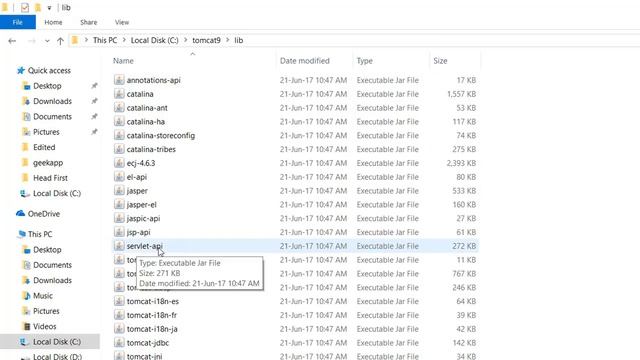Open Local Disk (D:) in navigation pane
640x360 pixels.
click(57, 356)
